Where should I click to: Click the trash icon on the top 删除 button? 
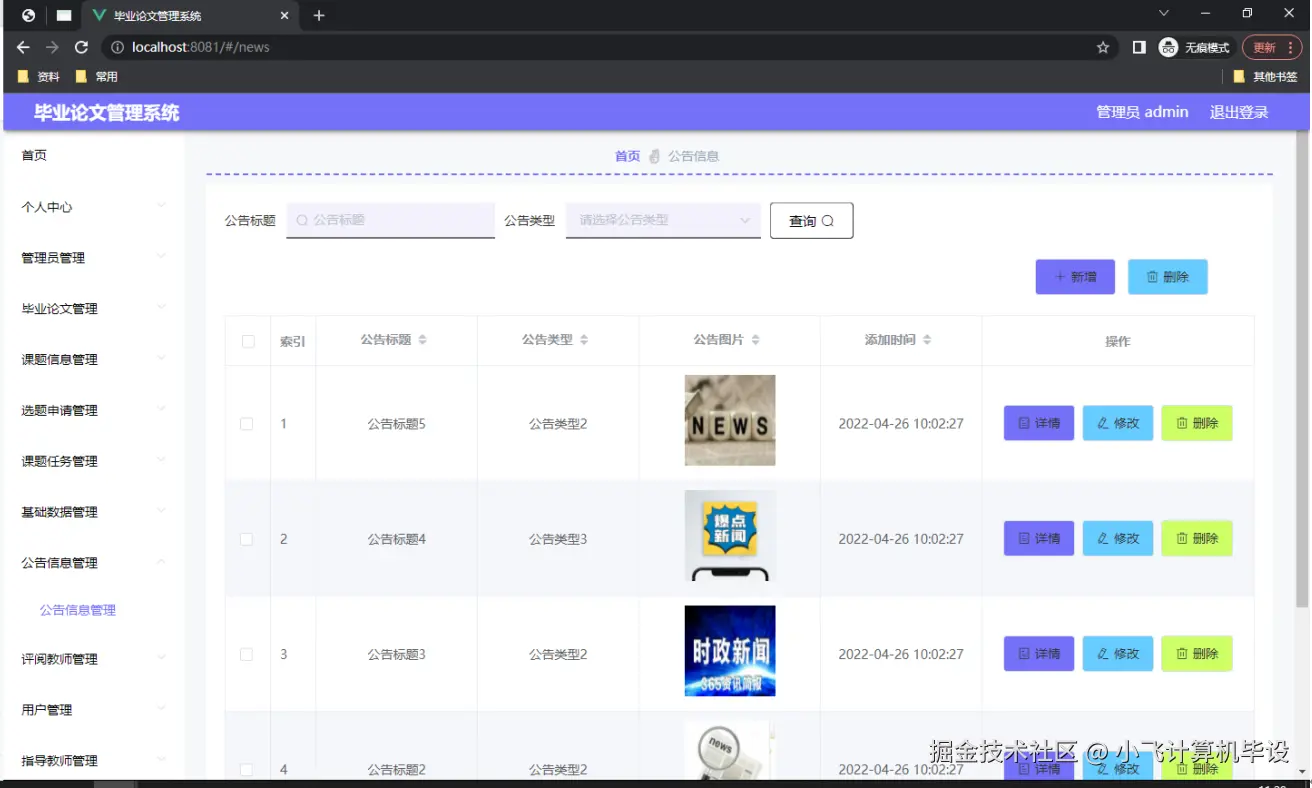coord(1153,276)
